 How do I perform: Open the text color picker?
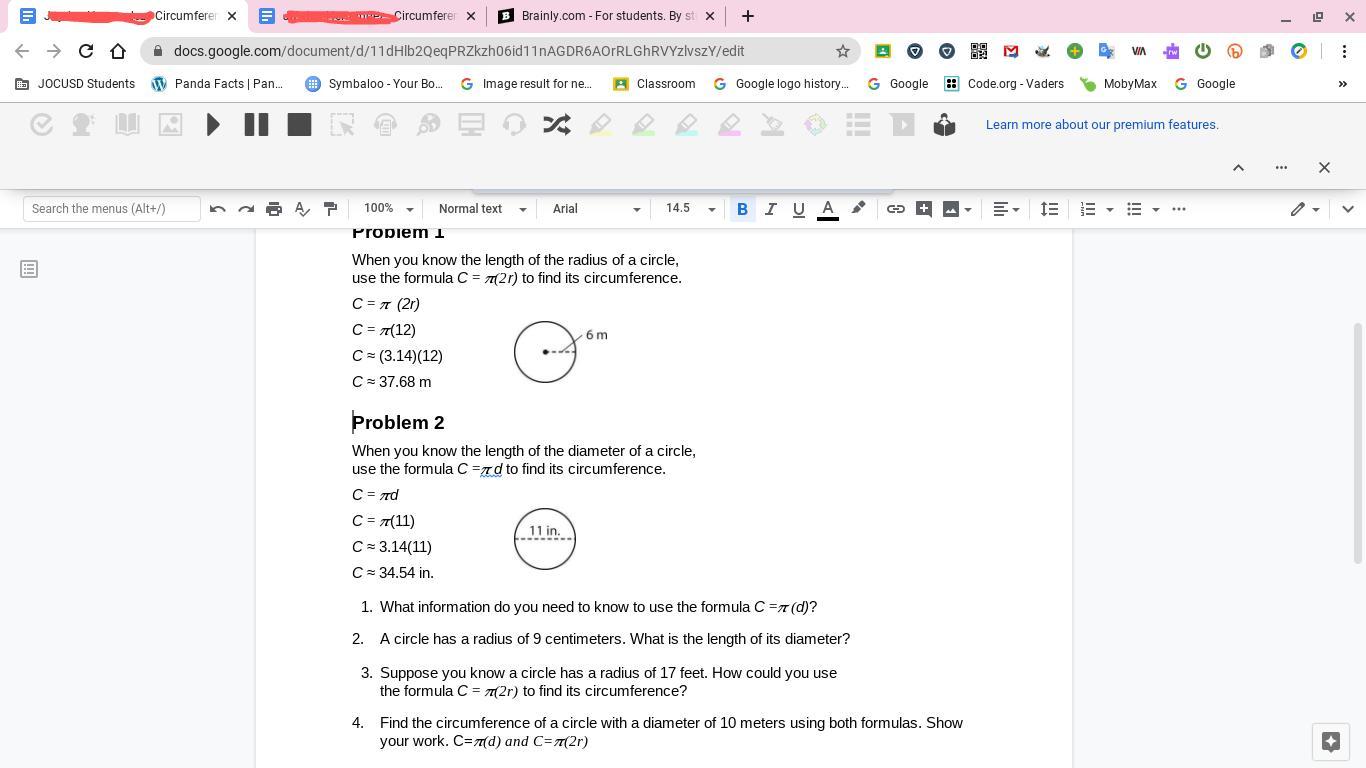tap(828, 209)
